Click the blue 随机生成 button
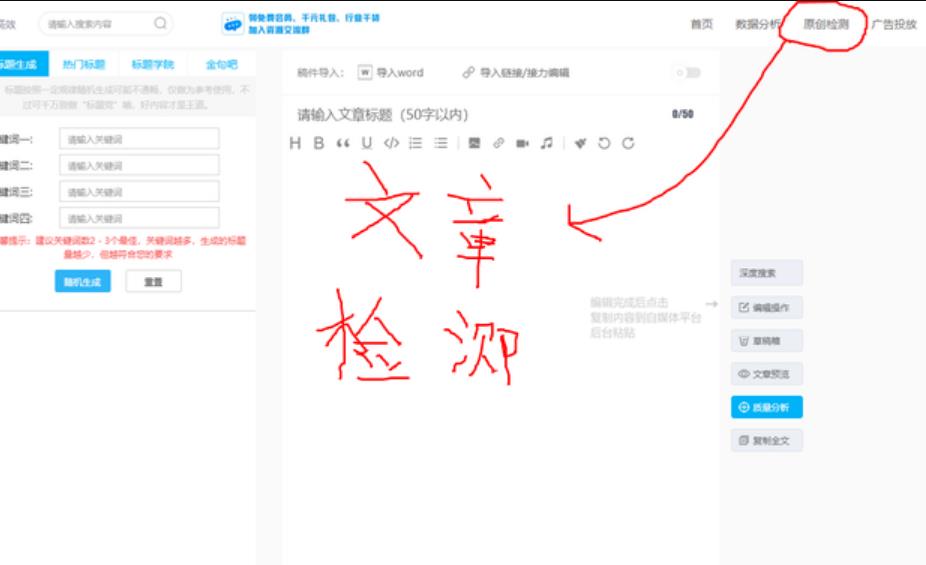The width and height of the screenshot is (926, 565). click(x=83, y=282)
